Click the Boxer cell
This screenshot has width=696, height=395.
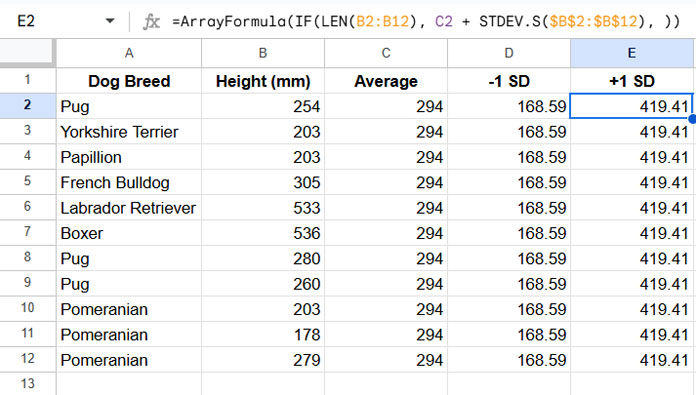point(129,233)
